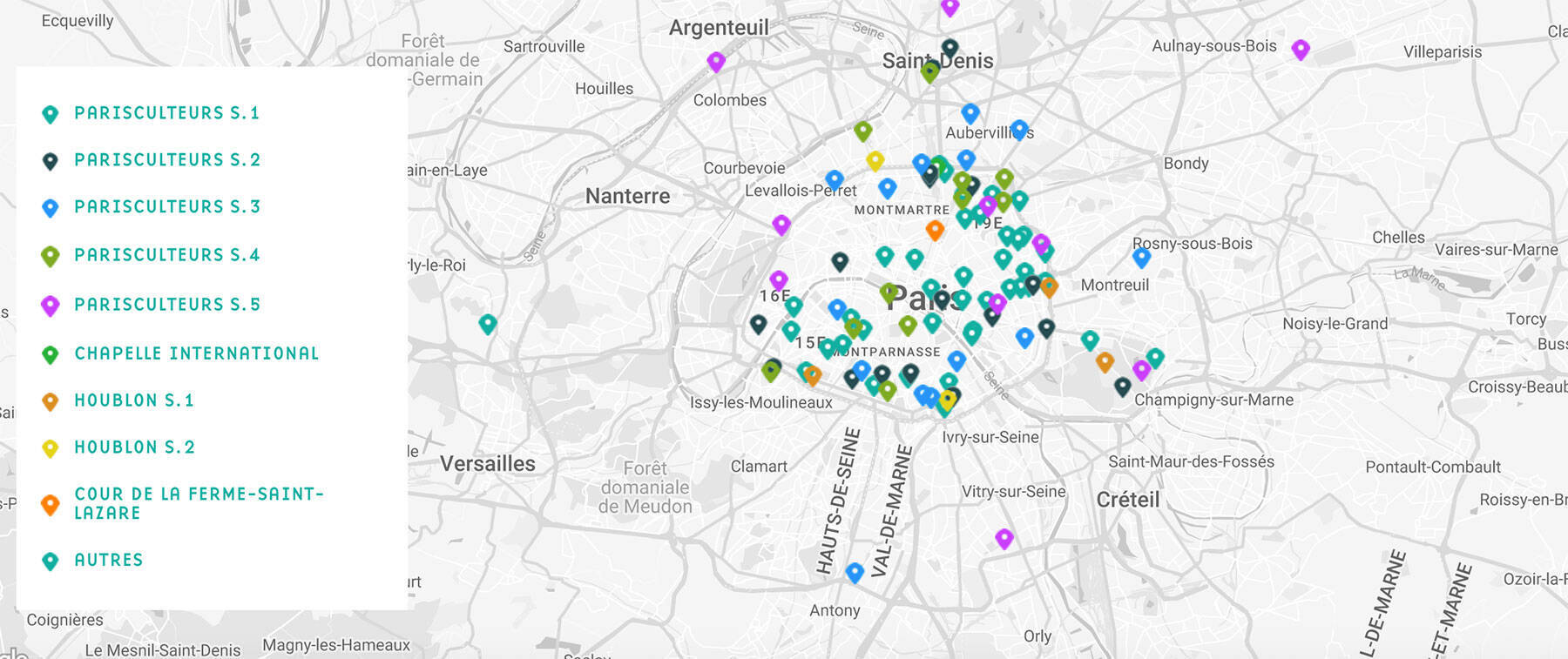1568x659 pixels.
Task: Choose Parisculteurs S.4 in the legend
Action: pyautogui.click(x=167, y=255)
